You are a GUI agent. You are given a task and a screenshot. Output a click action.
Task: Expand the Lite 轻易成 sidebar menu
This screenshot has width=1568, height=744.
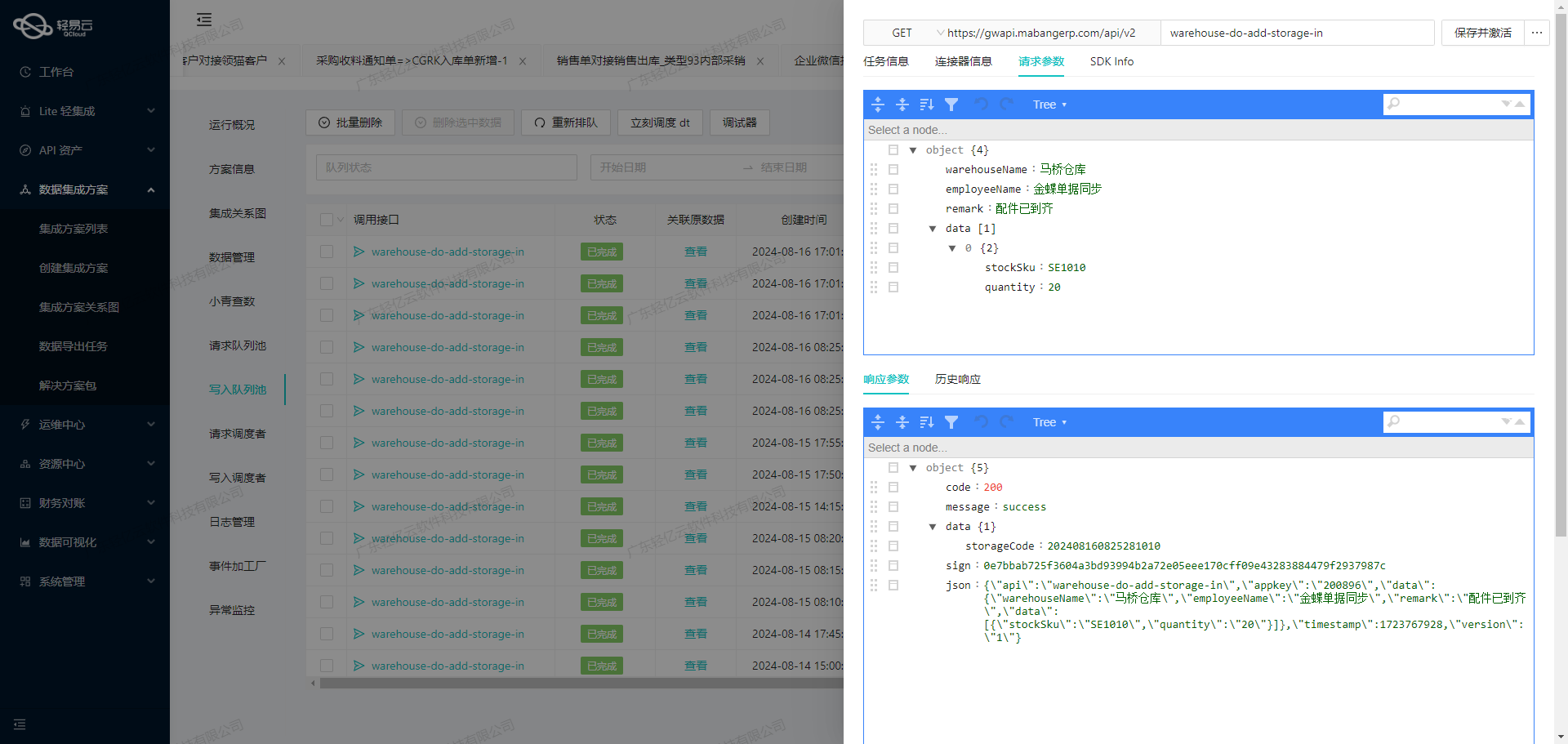[85, 111]
